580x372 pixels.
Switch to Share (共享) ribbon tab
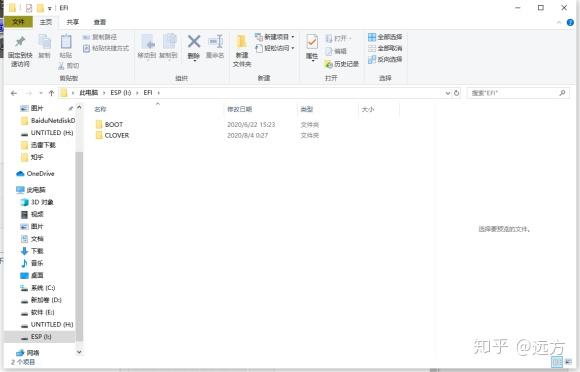72,22
